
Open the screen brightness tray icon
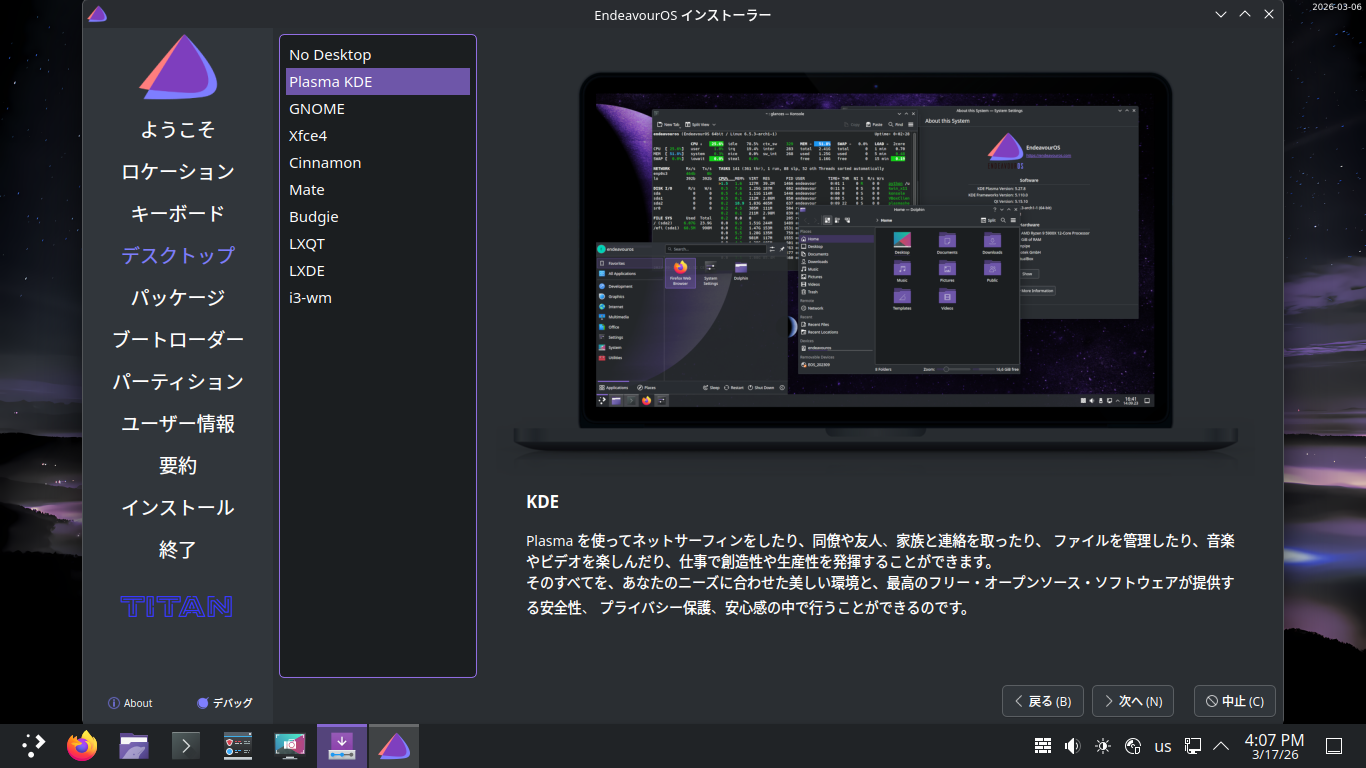1103,746
